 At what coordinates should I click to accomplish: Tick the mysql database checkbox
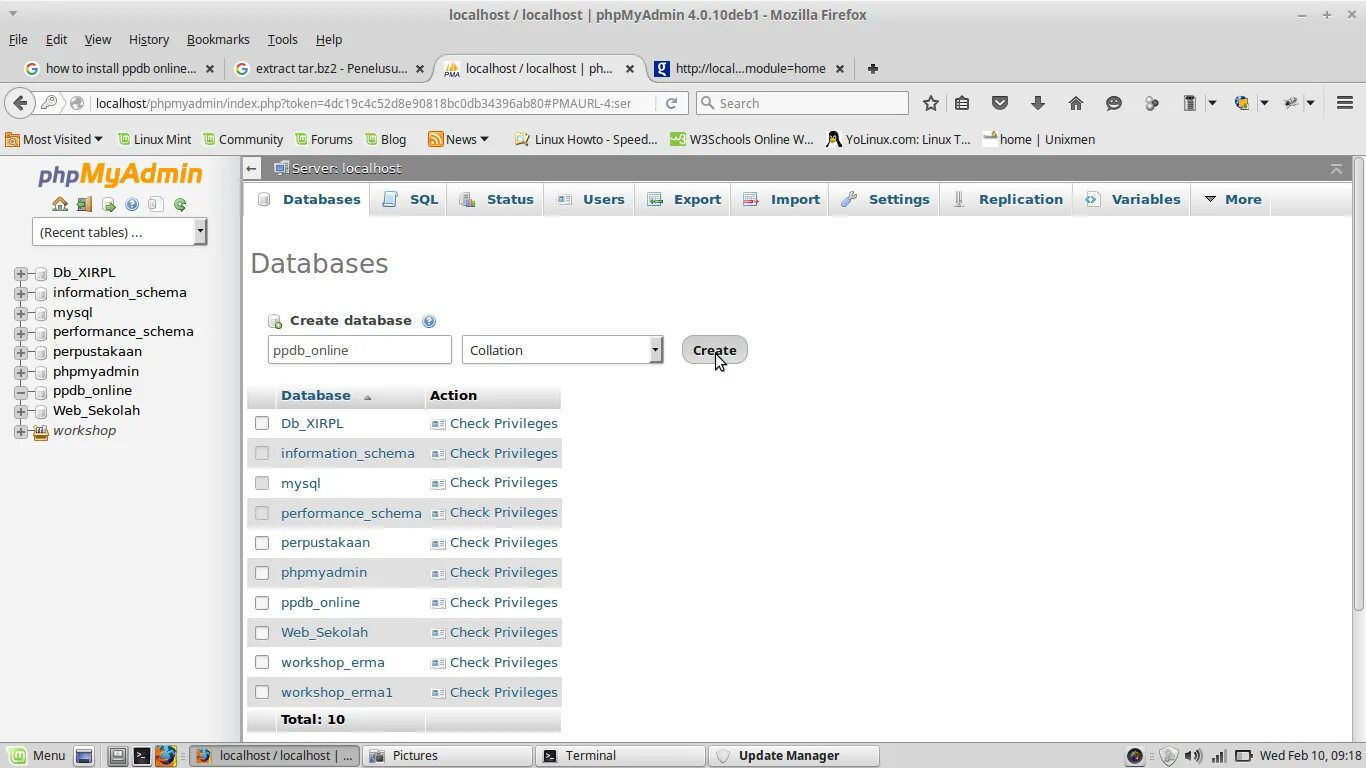(262, 483)
